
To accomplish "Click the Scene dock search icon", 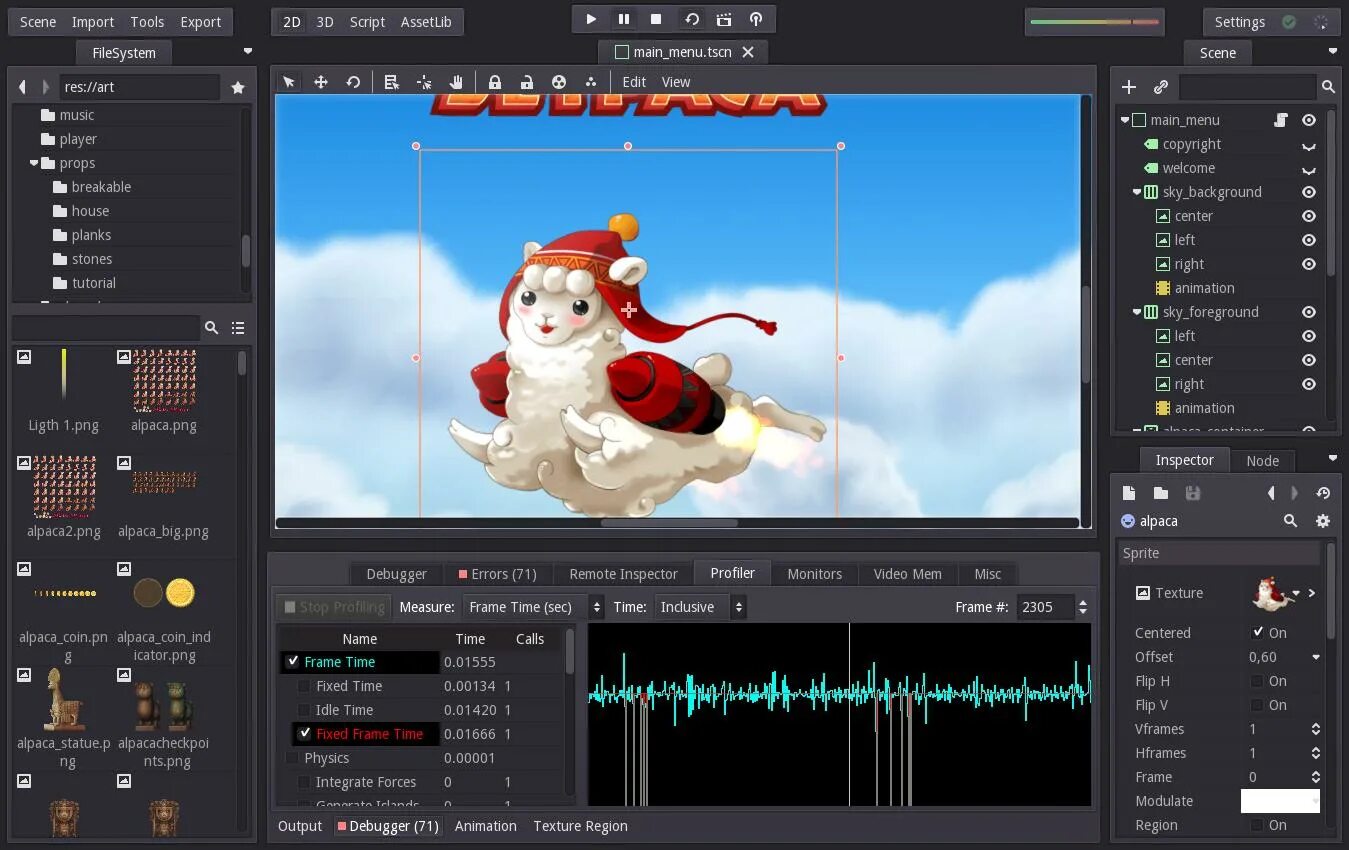I will click(1328, 87).
